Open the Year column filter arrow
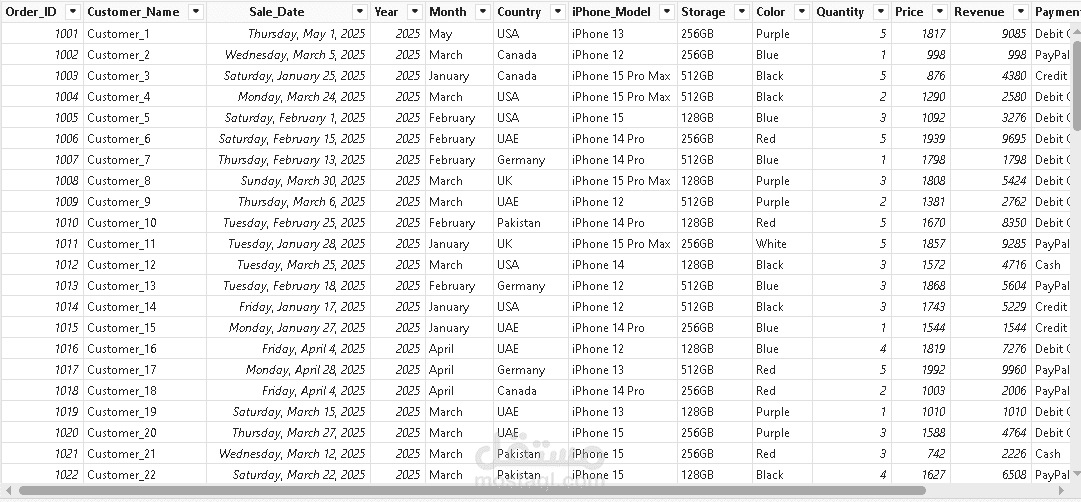Viewport: 1081px width, 502px height. (415, 12)
